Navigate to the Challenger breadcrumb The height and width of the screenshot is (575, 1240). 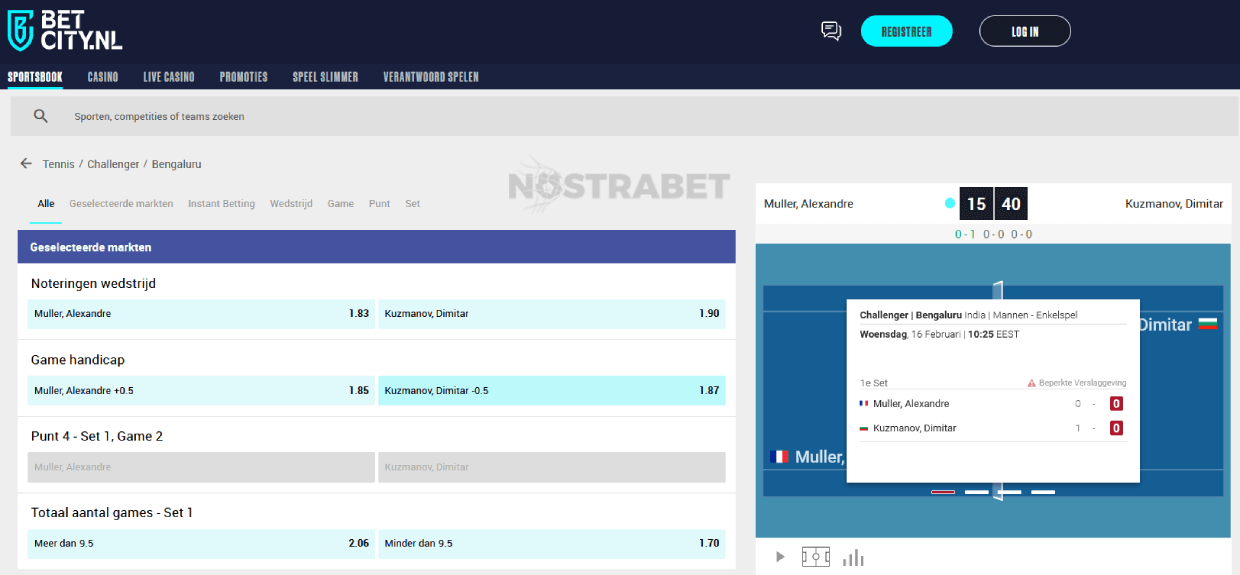tap(113, 164)
